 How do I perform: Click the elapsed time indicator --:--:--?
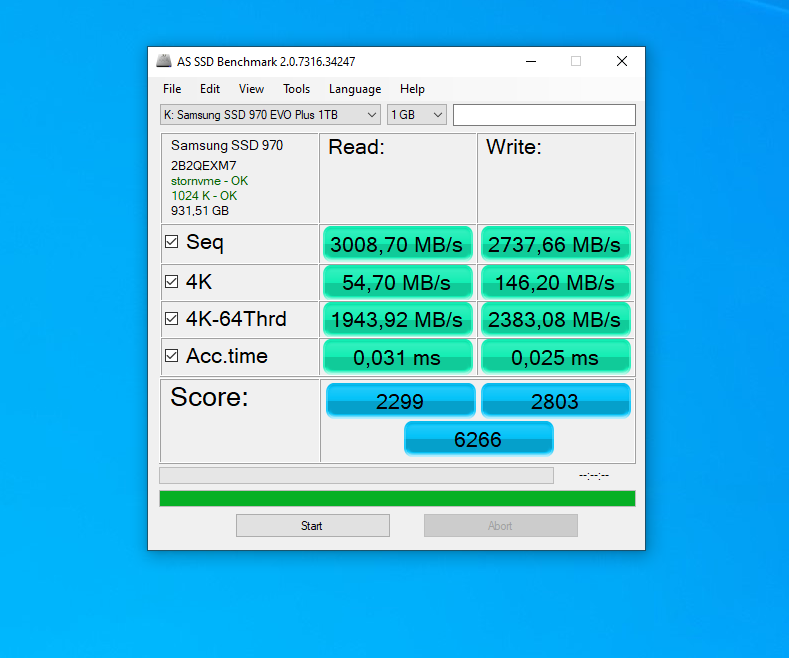594,475
